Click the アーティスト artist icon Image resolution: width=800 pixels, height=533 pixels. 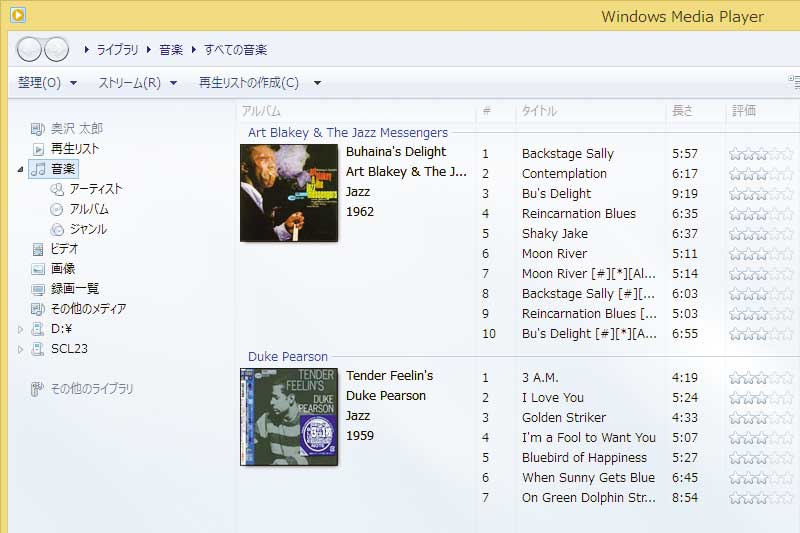point(57,189)
